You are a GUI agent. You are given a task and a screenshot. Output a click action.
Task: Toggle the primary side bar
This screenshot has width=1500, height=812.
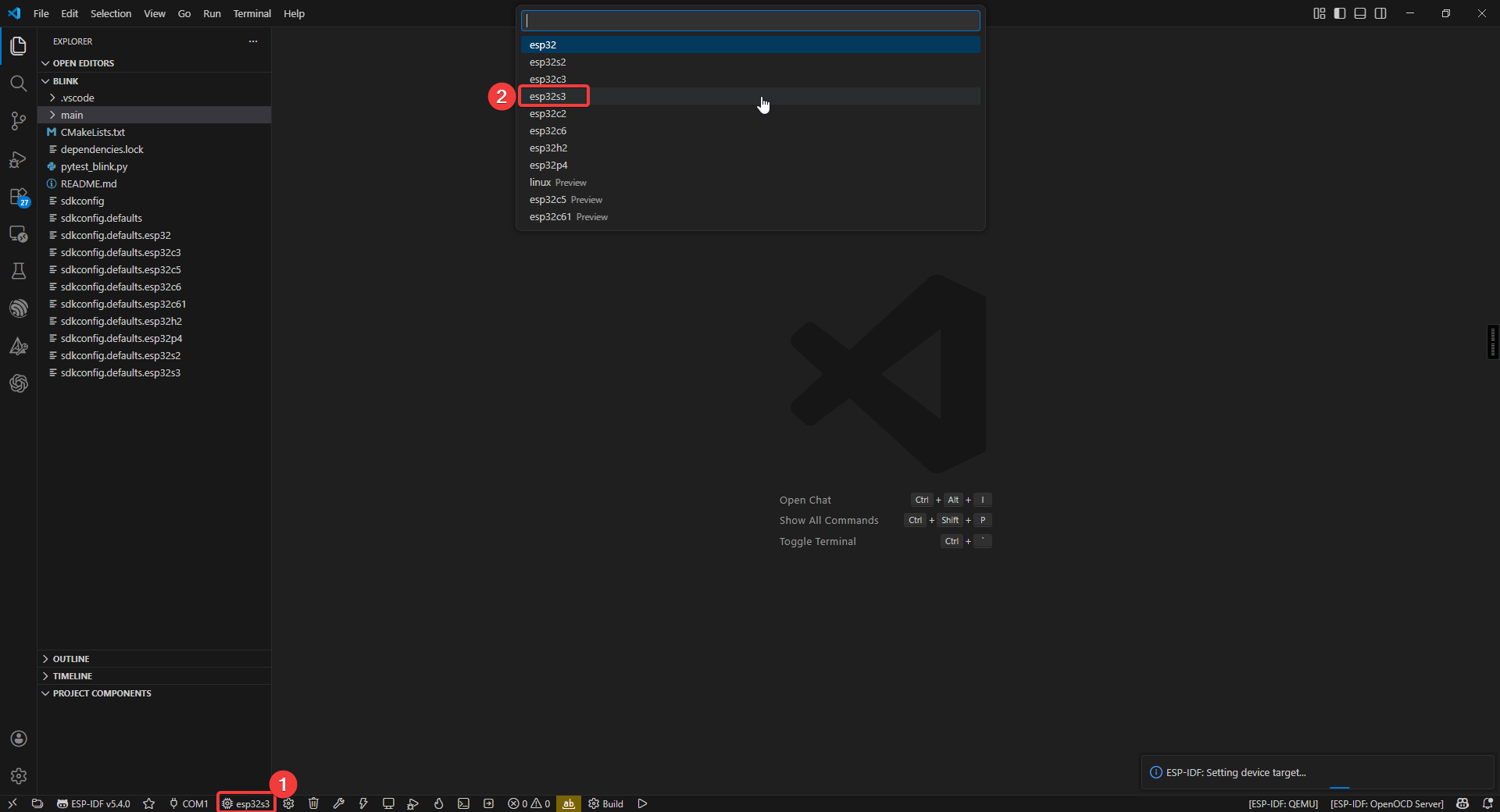pyautogui.click(x=1340, y=13)
